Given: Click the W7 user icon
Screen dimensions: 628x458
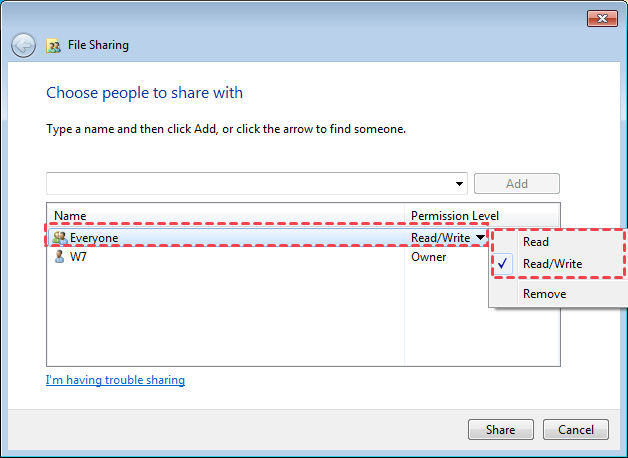Looking at the screenshot, I should (x=59, y=257).
